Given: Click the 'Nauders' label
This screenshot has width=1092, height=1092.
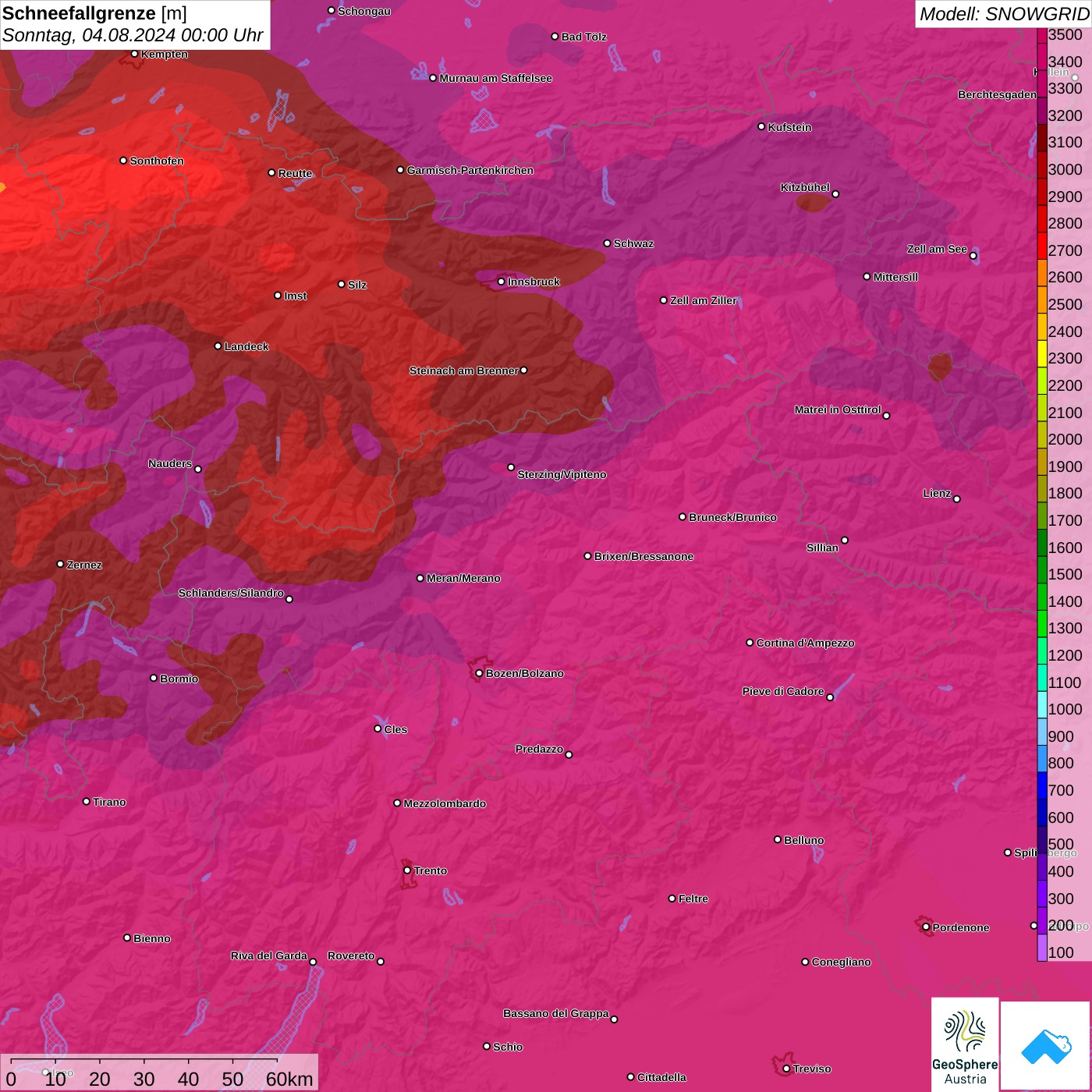Looking at the screenshot, I should [x=170, y=463].
